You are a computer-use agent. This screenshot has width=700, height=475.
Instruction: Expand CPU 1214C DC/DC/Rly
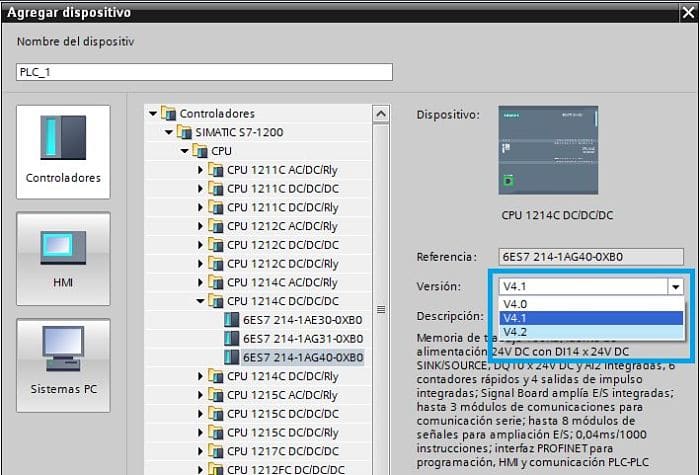pyautogui.click(x=200, y=376)
